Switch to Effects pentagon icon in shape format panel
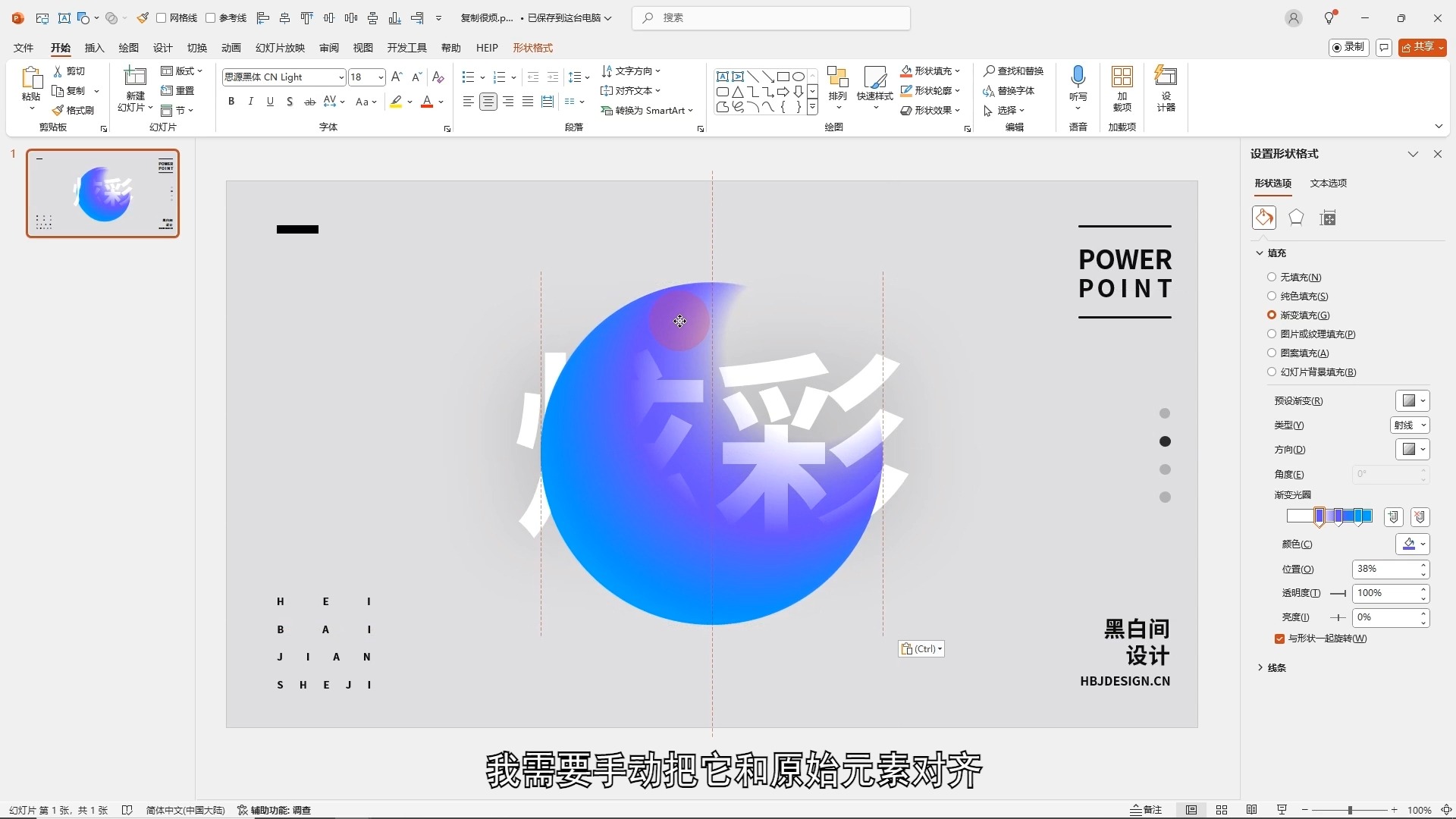 click(1296, 218)
